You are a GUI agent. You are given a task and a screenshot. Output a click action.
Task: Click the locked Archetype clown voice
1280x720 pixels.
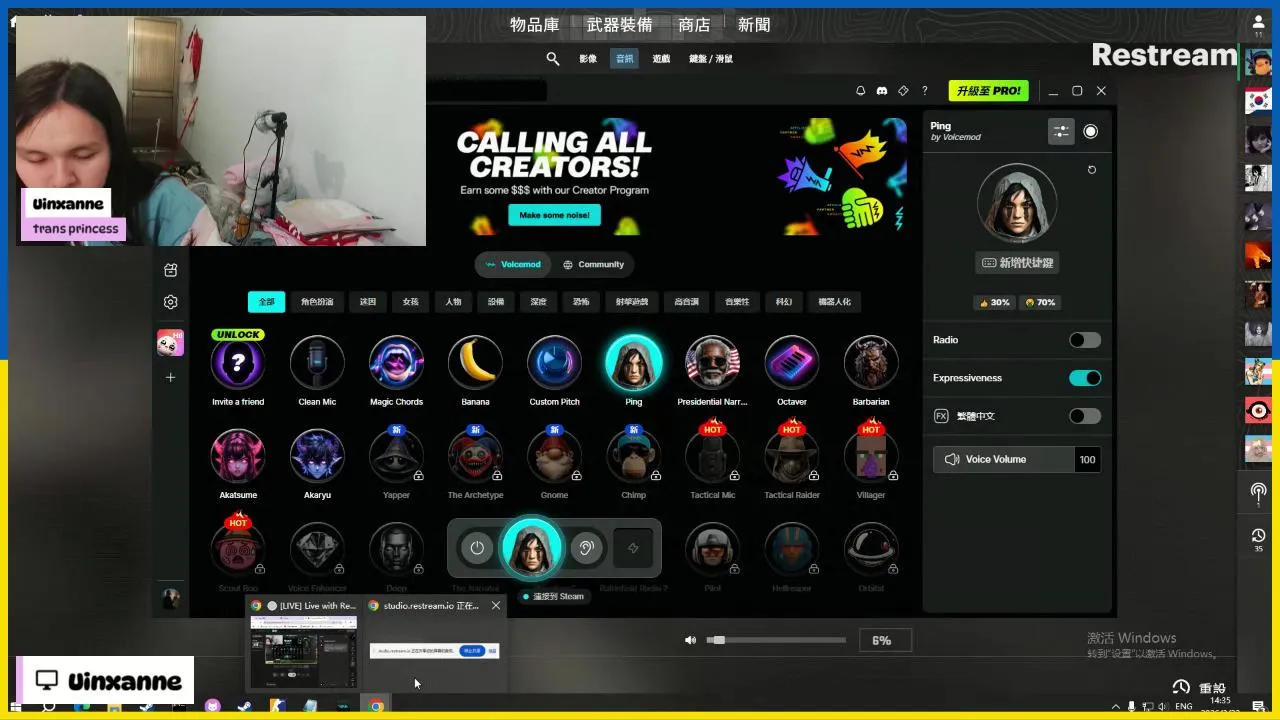tap(475, 456)
